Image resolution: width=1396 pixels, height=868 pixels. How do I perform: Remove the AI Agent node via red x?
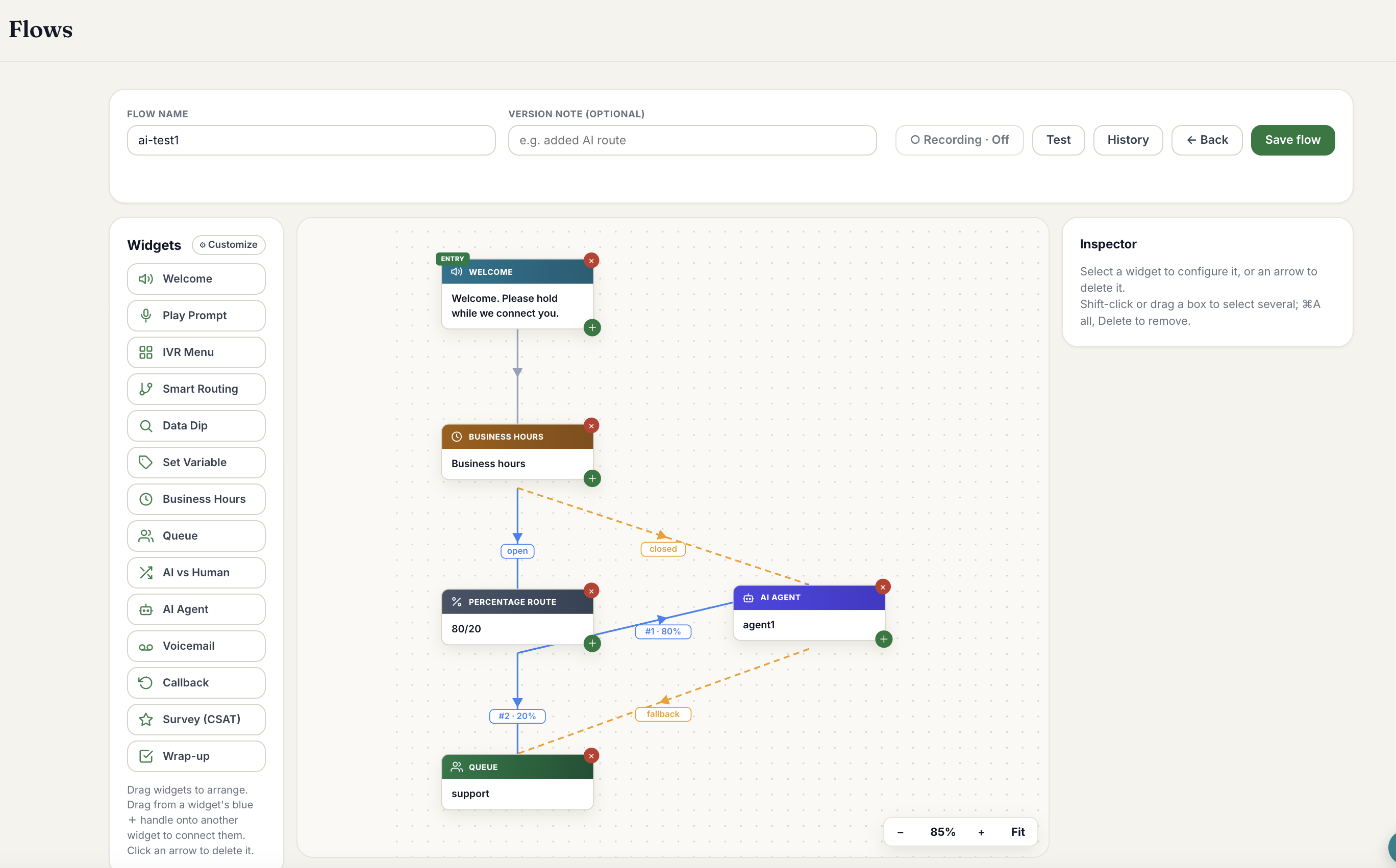click(x=883, y=588)
